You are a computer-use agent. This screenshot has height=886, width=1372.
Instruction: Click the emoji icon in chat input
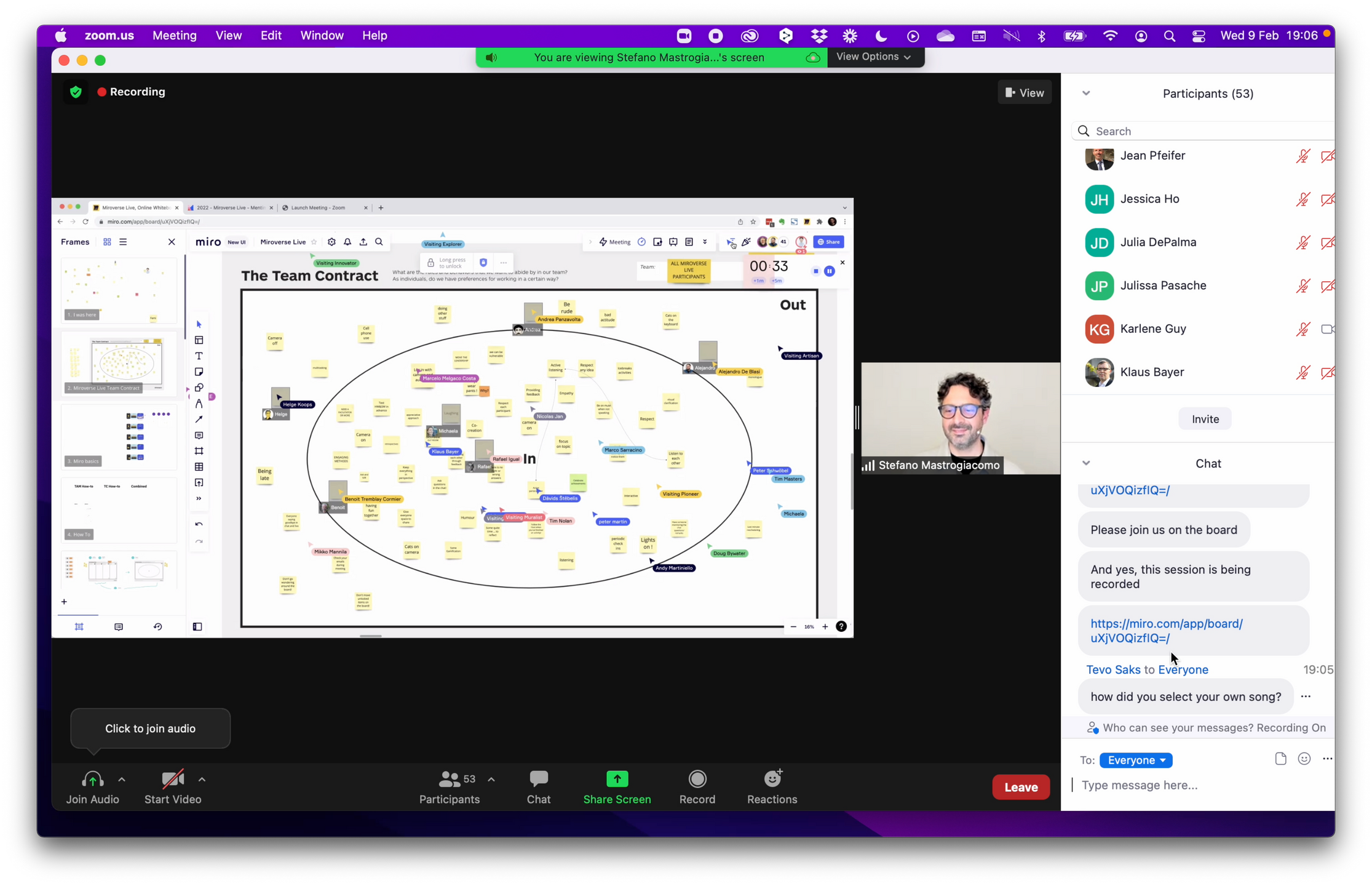1304,759
